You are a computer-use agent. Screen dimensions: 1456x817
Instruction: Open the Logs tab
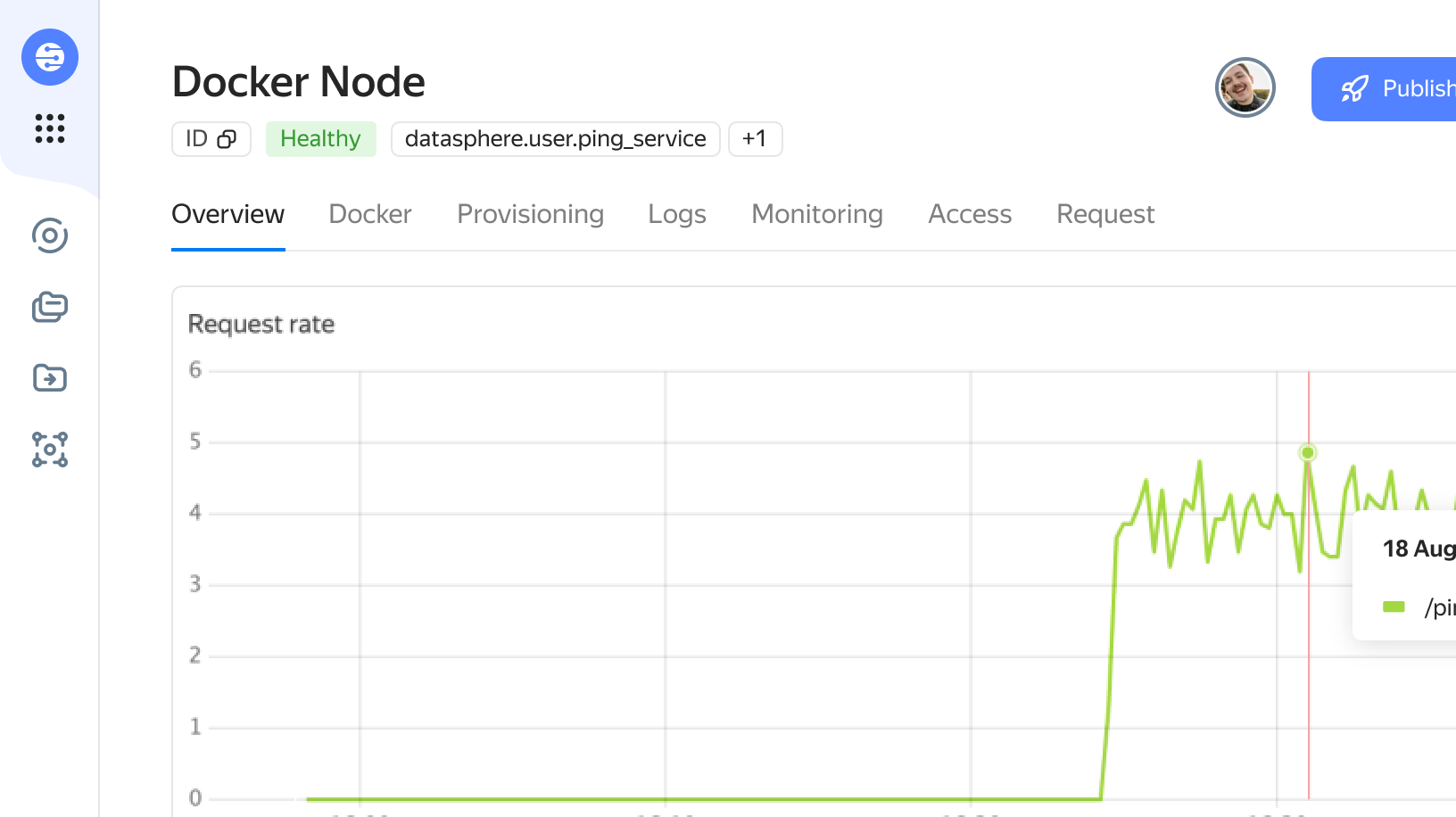[x=677, y=214]
